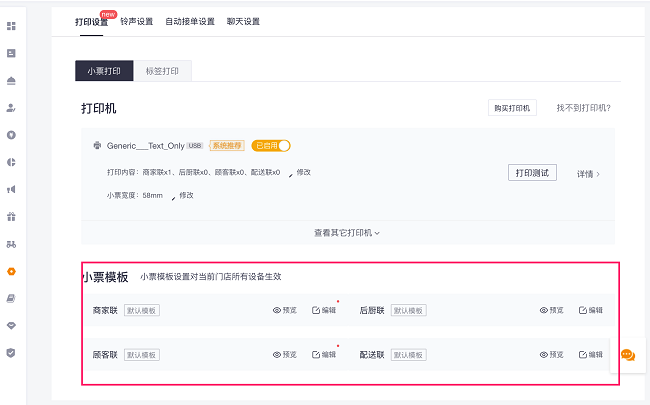
Task: Open the 自动接单设置 tab
Action: (190, 21)
